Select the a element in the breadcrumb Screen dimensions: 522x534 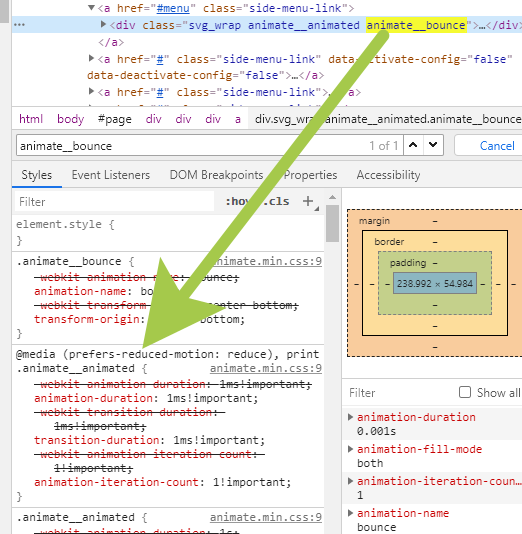click(x=238, y=119)
